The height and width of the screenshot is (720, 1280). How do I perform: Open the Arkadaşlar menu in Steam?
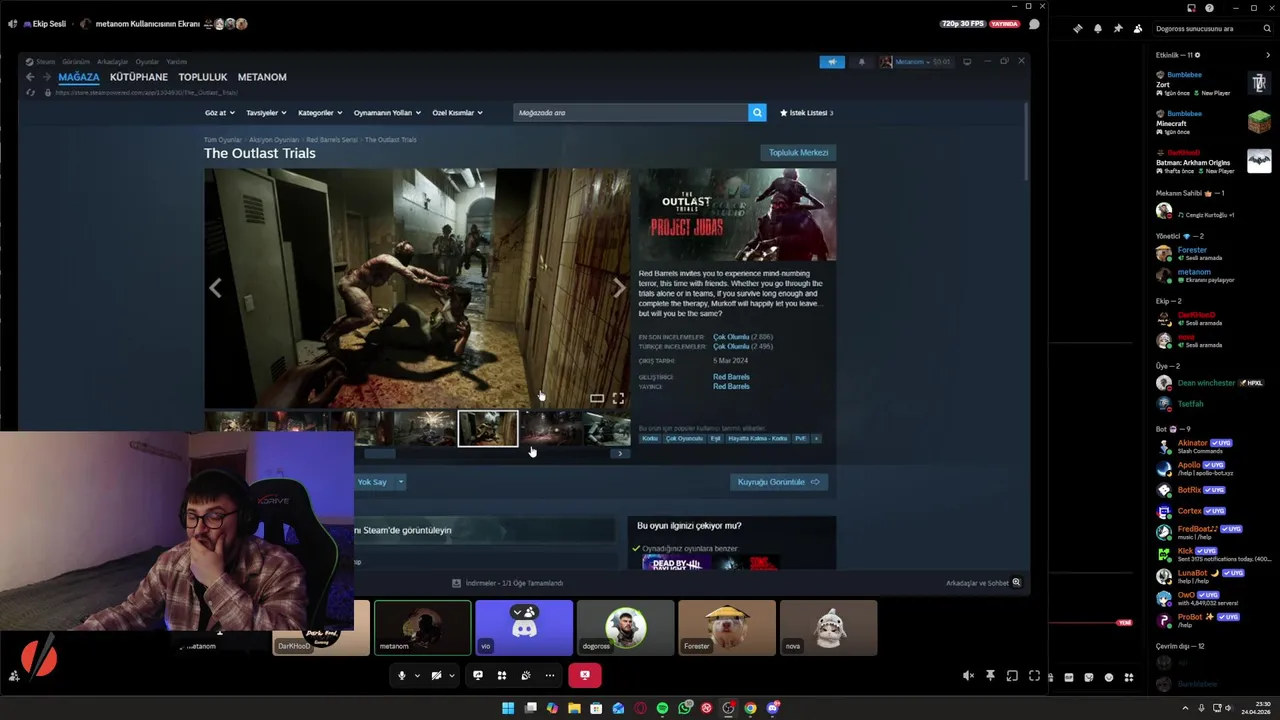coord(112,62)
